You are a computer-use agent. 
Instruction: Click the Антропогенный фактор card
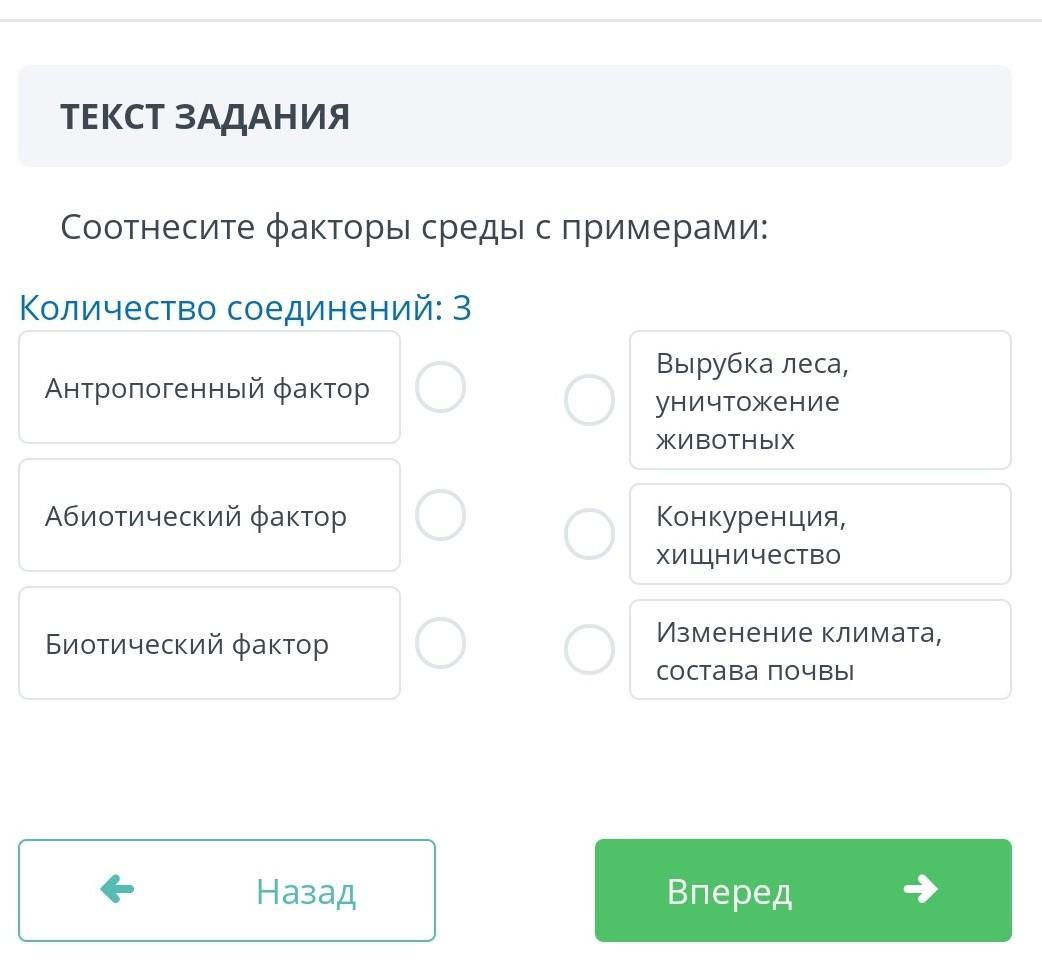(209, 388)
